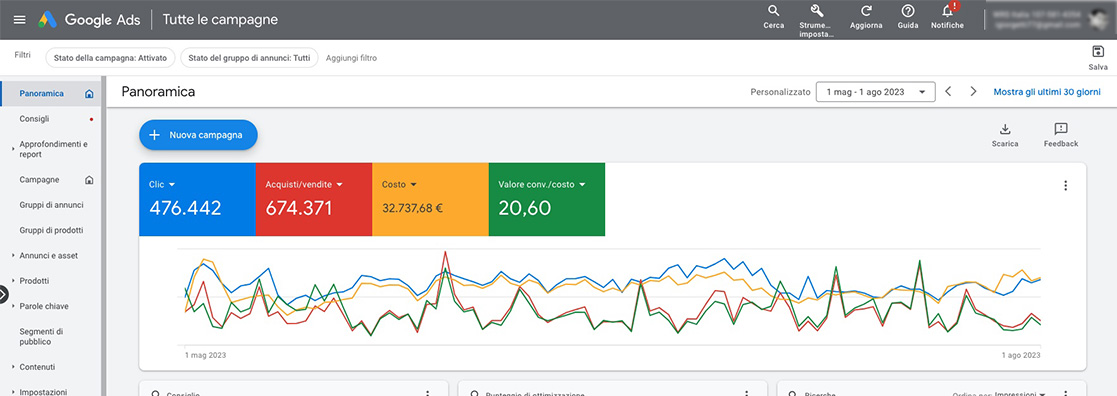The height and width of the screenshot is (396, 1117).
Task: Open the Clic metric dropdown
Action: pyautogui.click(x=172, y=184)
